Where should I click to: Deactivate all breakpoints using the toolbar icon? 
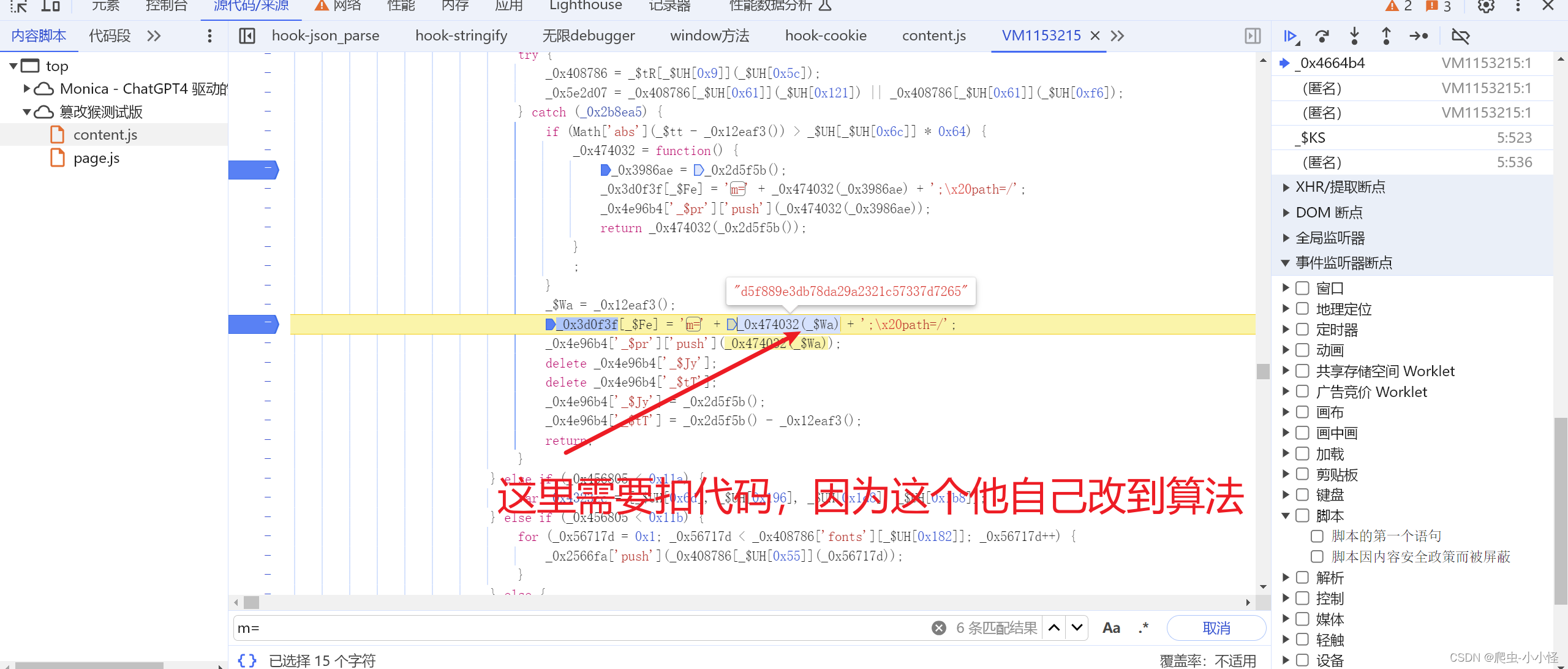tap(1460, 36)
